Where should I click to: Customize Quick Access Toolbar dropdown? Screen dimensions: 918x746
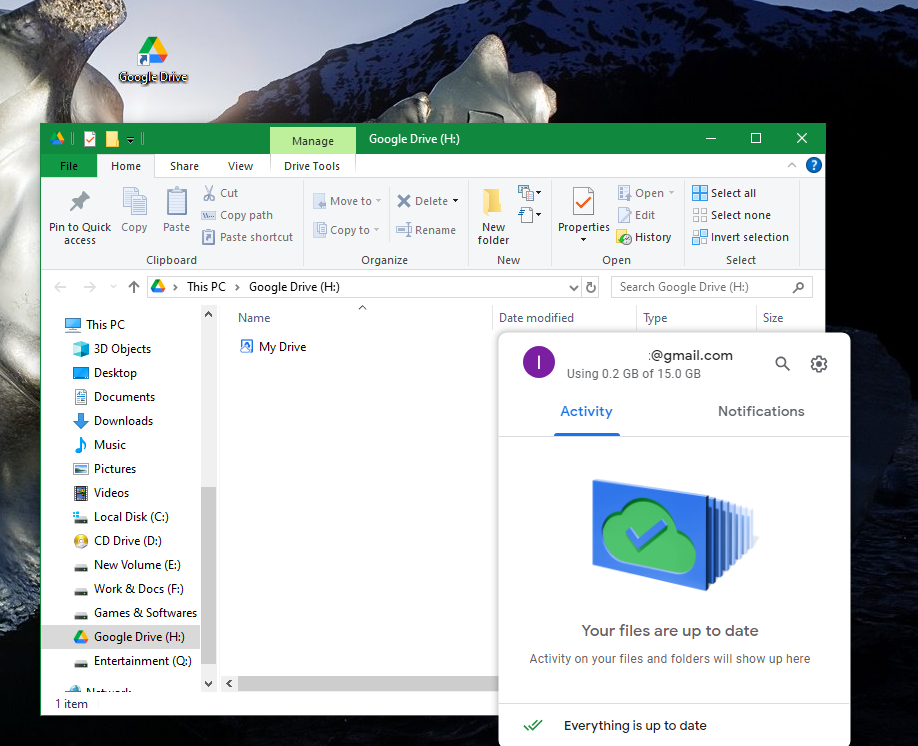131,139
